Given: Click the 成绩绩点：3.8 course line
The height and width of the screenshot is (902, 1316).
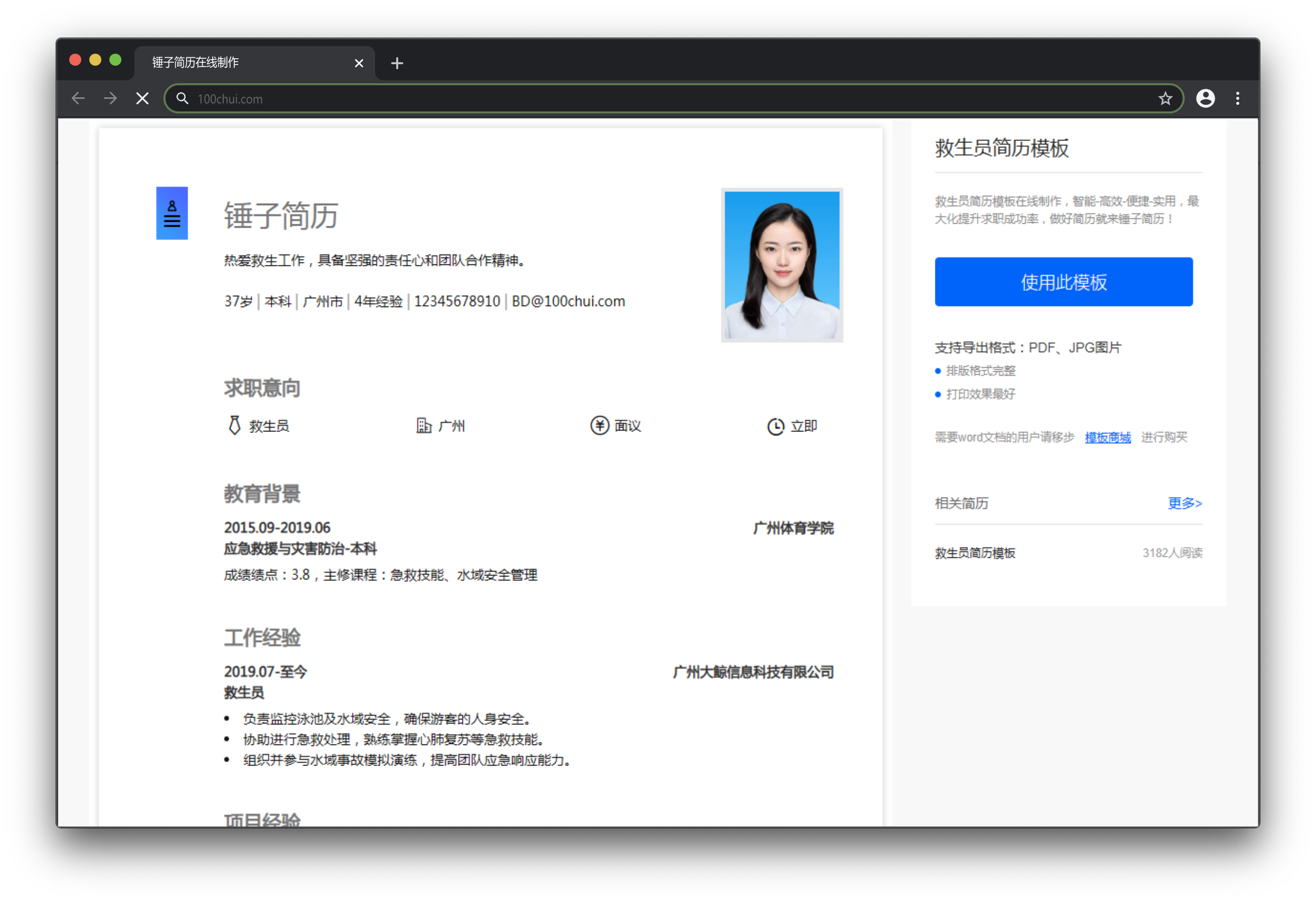Looking at the screenshot, I should pyautogui.click(x=381, y=574).
